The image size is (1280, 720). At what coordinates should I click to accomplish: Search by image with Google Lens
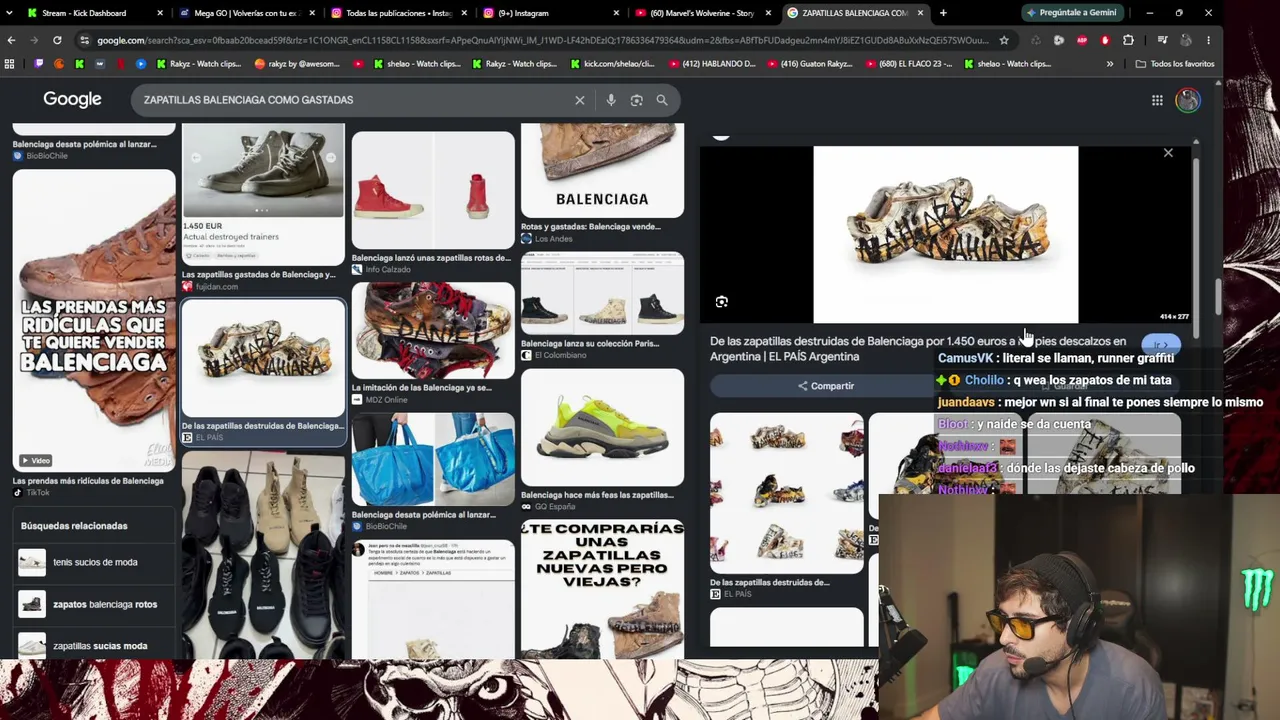[x=636, y=100]
